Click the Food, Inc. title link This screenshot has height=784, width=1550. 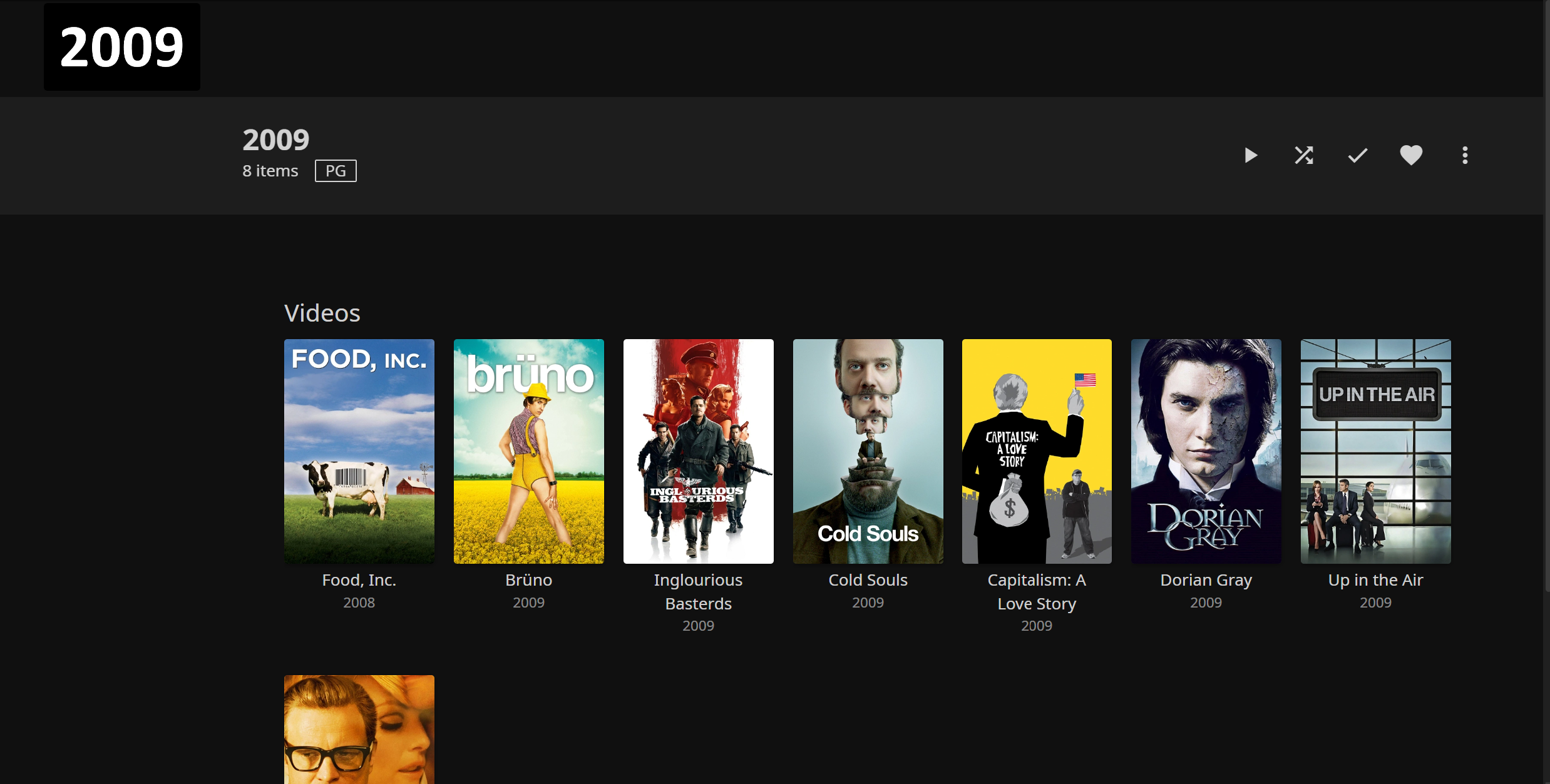359,580
